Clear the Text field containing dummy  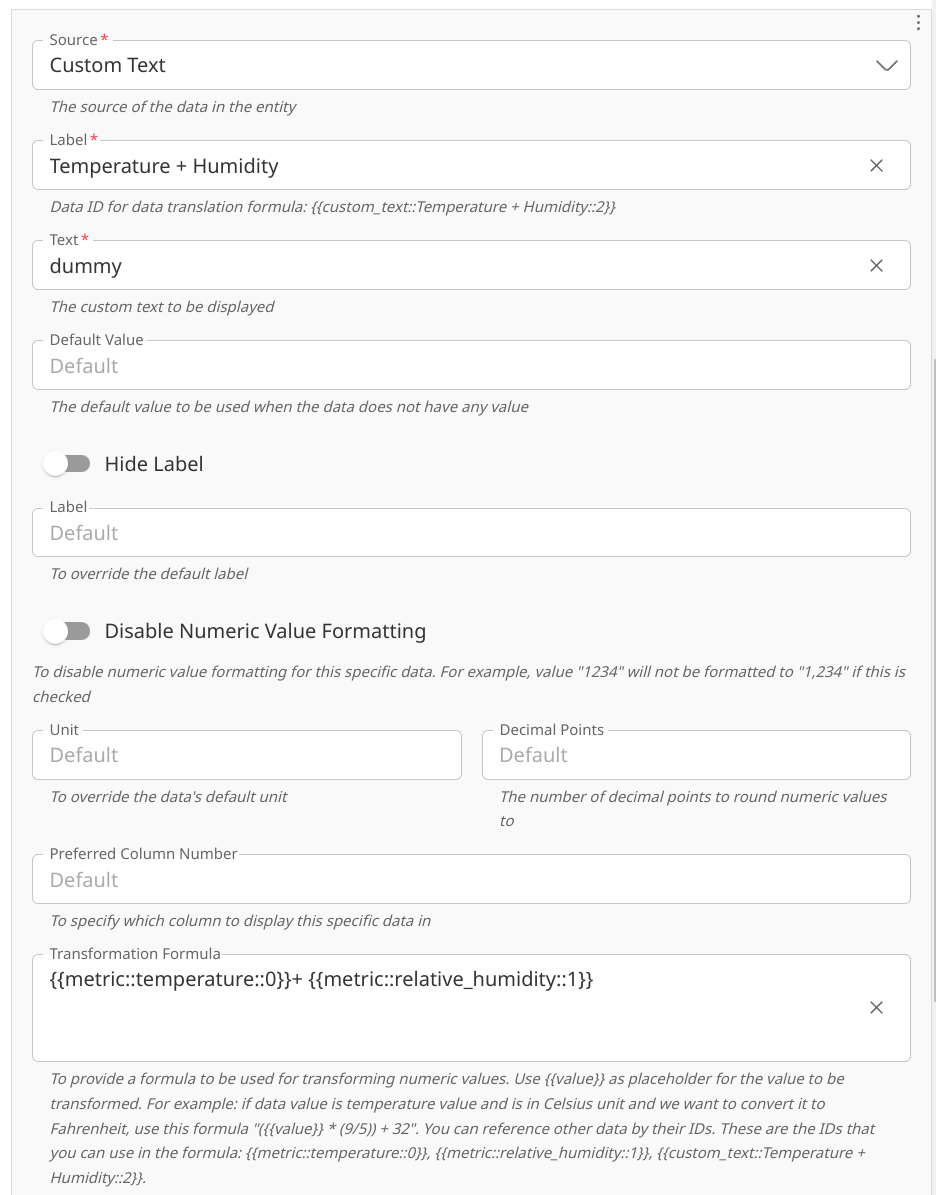tap(876, 266)
